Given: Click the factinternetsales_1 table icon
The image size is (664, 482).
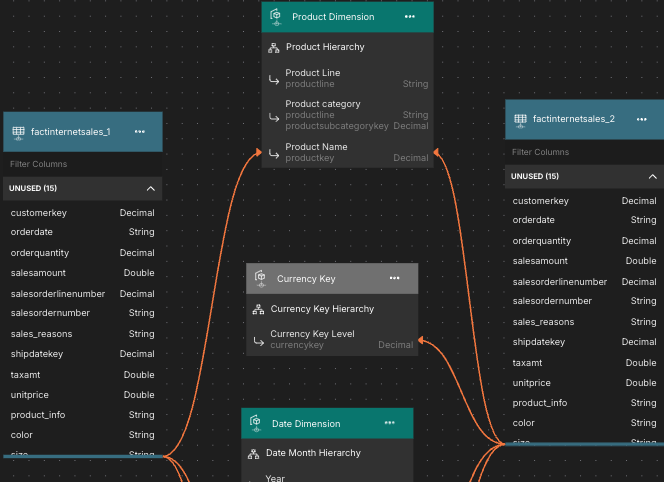Looking at the screenshot, I should coord(18,132).
